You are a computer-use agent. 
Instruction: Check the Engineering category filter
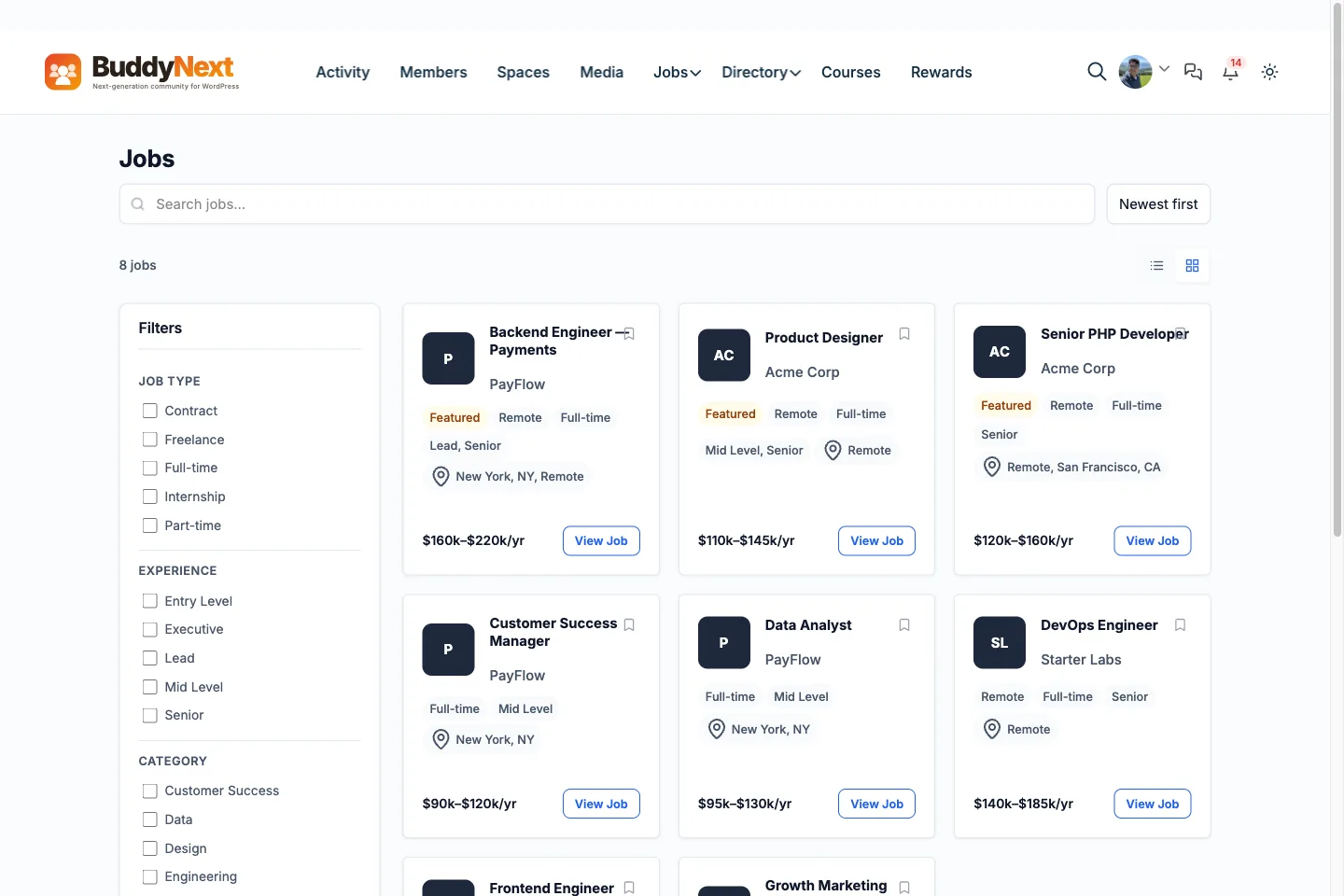149,876
